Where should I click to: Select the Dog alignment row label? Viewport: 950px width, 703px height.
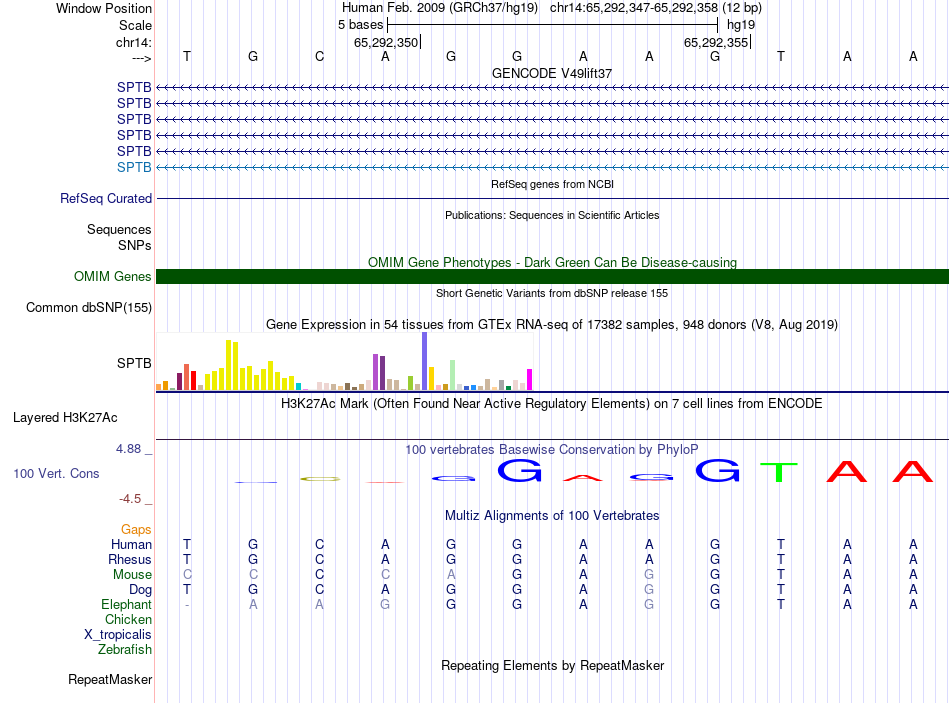(x=140, y=589)
